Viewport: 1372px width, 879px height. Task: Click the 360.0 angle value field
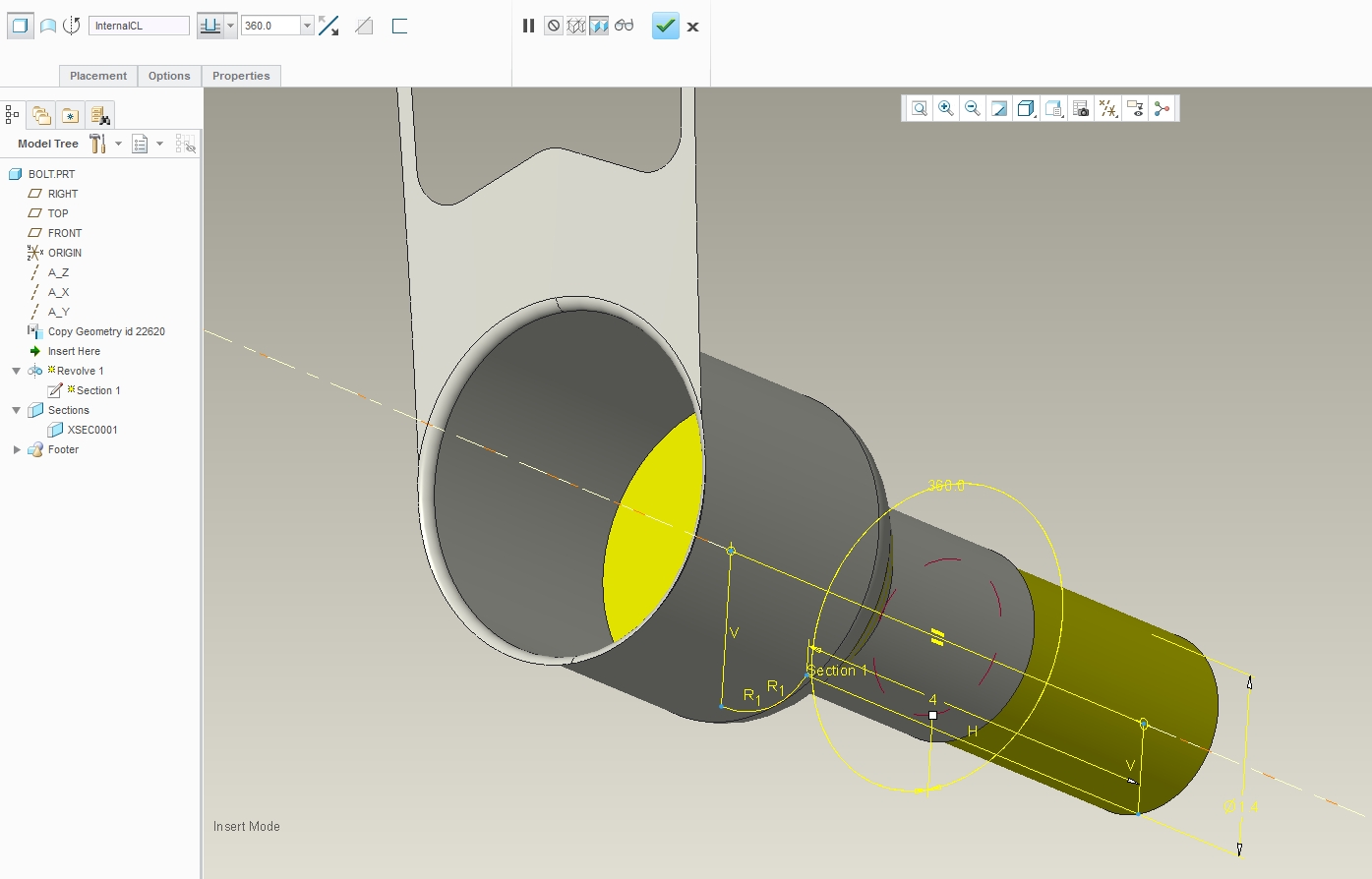[270, 26]
